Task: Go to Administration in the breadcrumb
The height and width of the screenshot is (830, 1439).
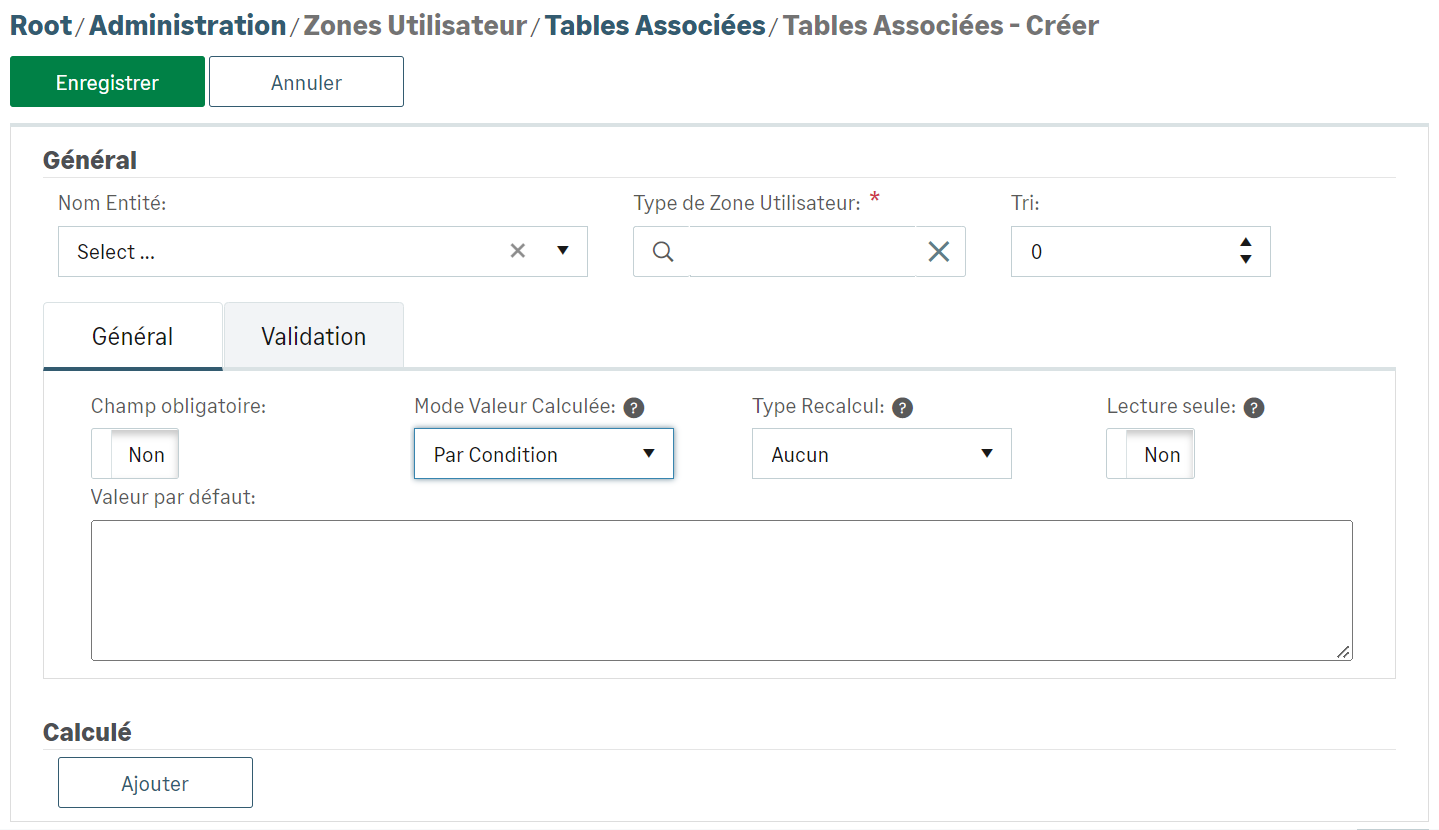Action: [187, 26]
